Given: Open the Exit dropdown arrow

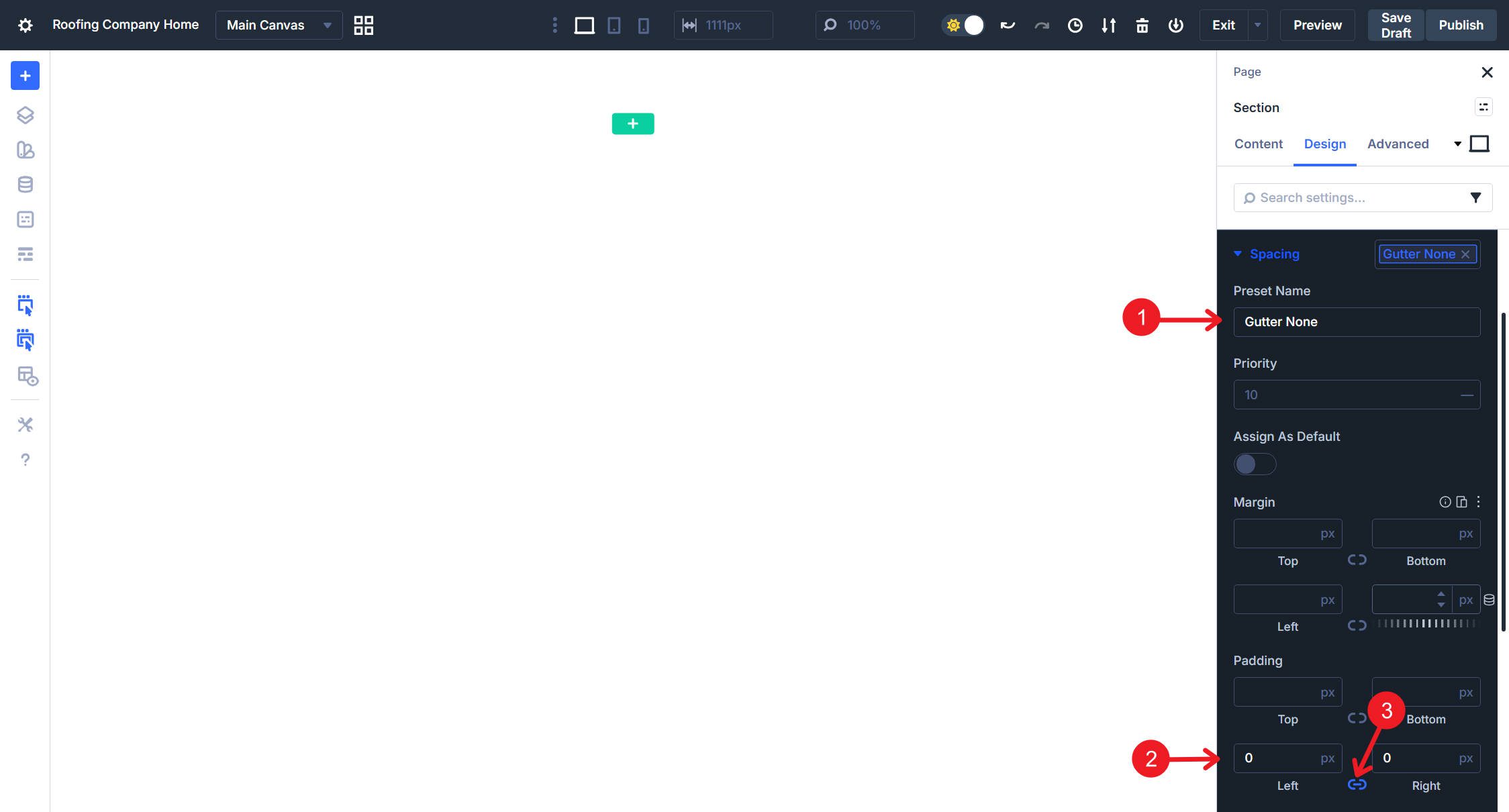Looking at the screenshot, I should (1258, 25).
